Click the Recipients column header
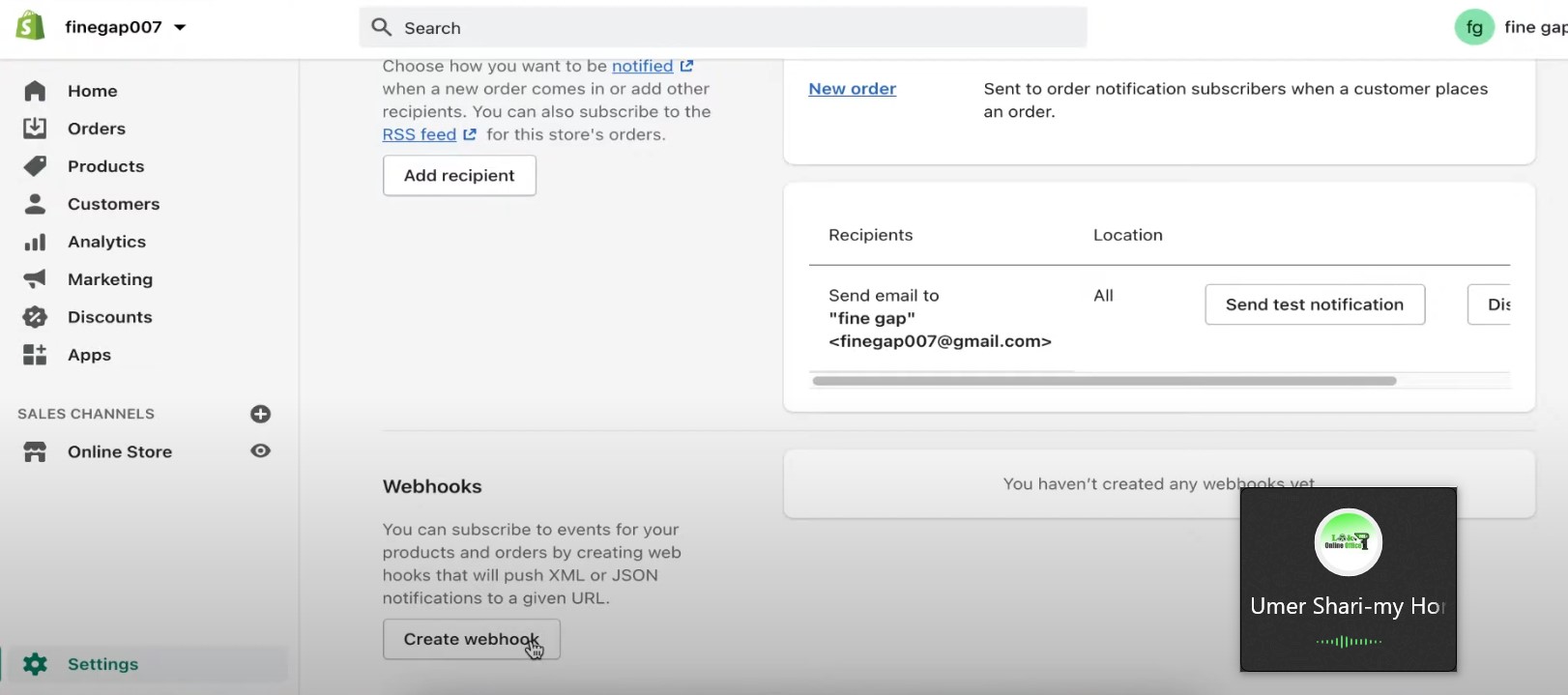The image size is (1568, 695). coord(871,235)
